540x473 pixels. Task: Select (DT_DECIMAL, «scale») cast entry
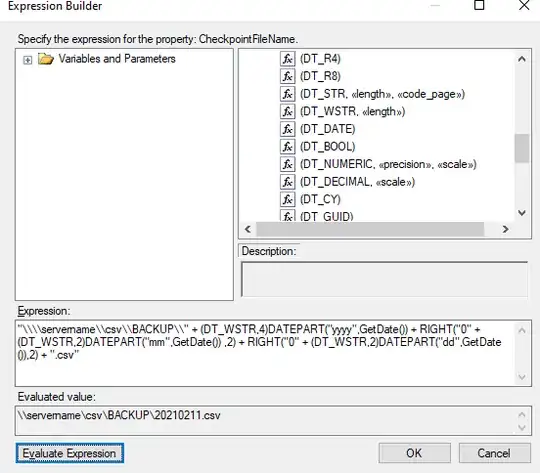tap(357, 182)
